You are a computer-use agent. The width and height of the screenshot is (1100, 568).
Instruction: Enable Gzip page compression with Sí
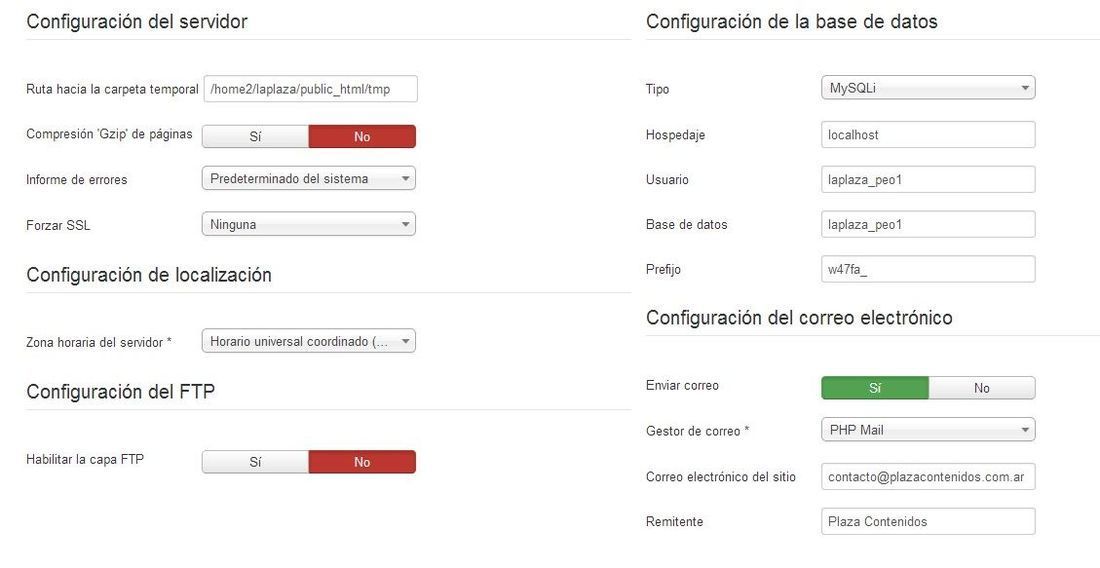coord(255,137)
